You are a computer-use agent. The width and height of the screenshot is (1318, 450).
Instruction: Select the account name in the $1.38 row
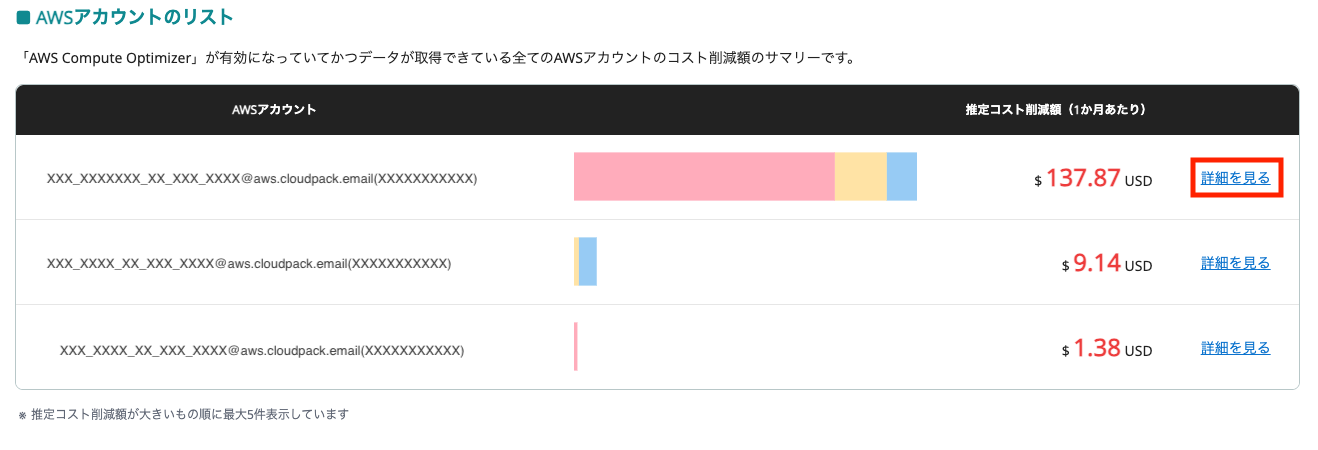(x=262, y=351)
